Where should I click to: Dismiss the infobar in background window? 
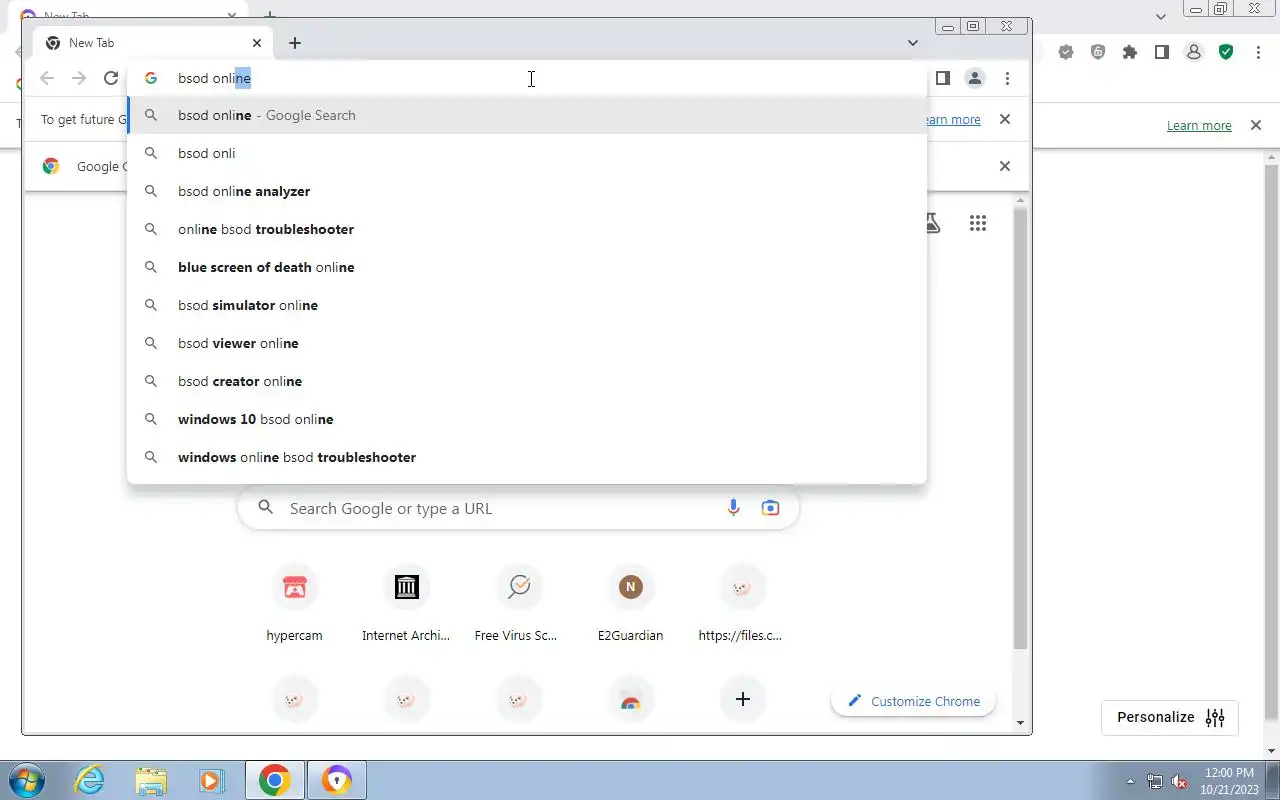(x=1255, y=125)
